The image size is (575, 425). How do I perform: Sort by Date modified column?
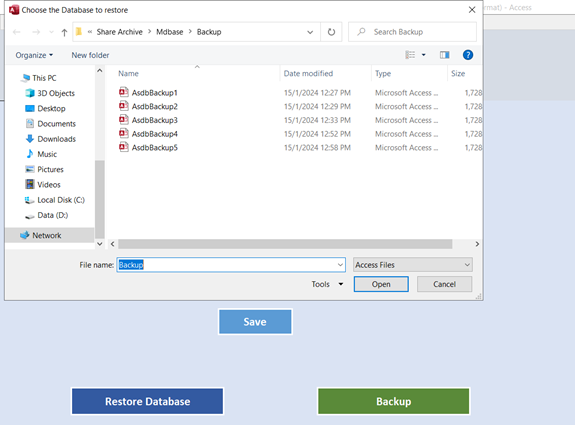pyautogui.click(x=308, y=73)
